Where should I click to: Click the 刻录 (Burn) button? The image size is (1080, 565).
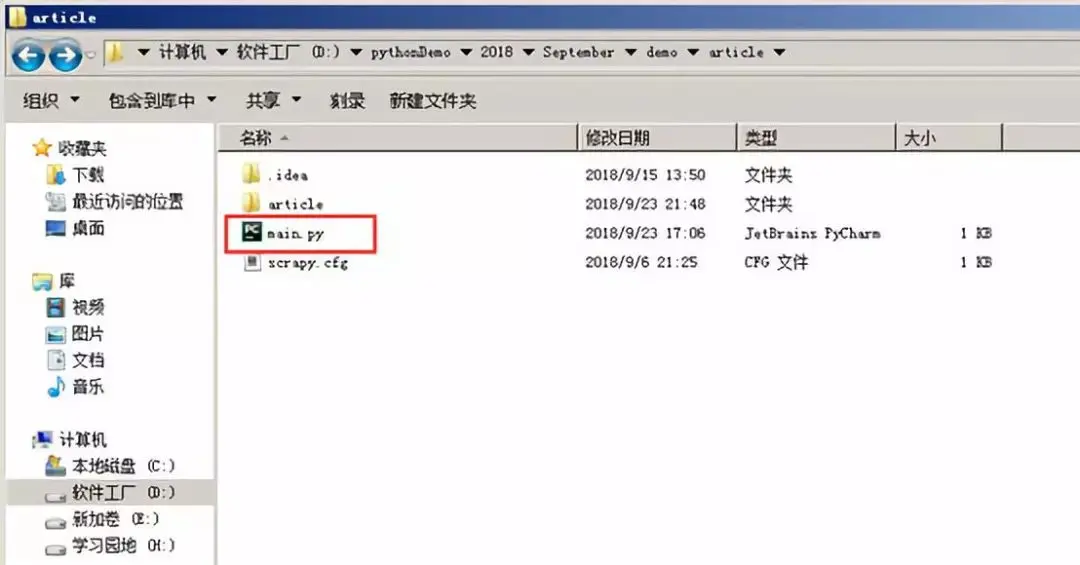(347, 101)
